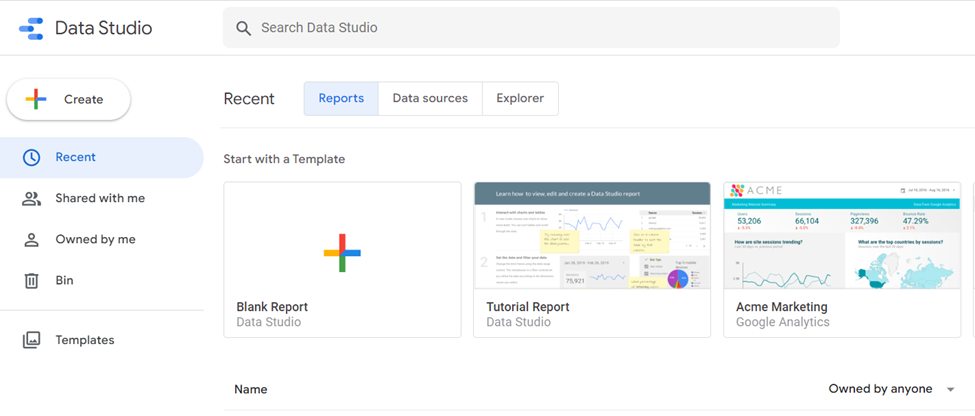This screenshot has height=416, width=975.
Task: Click the Acme Marketing title text
Action: click(782, 307)
